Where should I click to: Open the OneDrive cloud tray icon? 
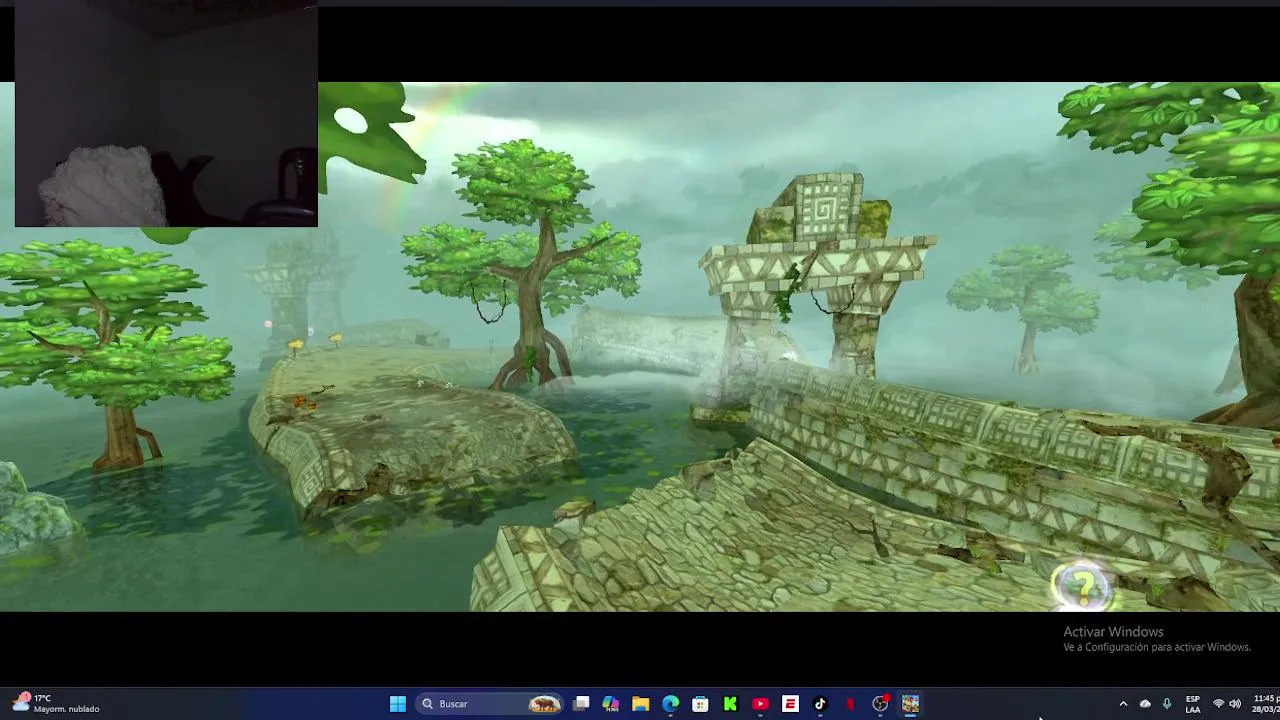tap(1145, 704)
